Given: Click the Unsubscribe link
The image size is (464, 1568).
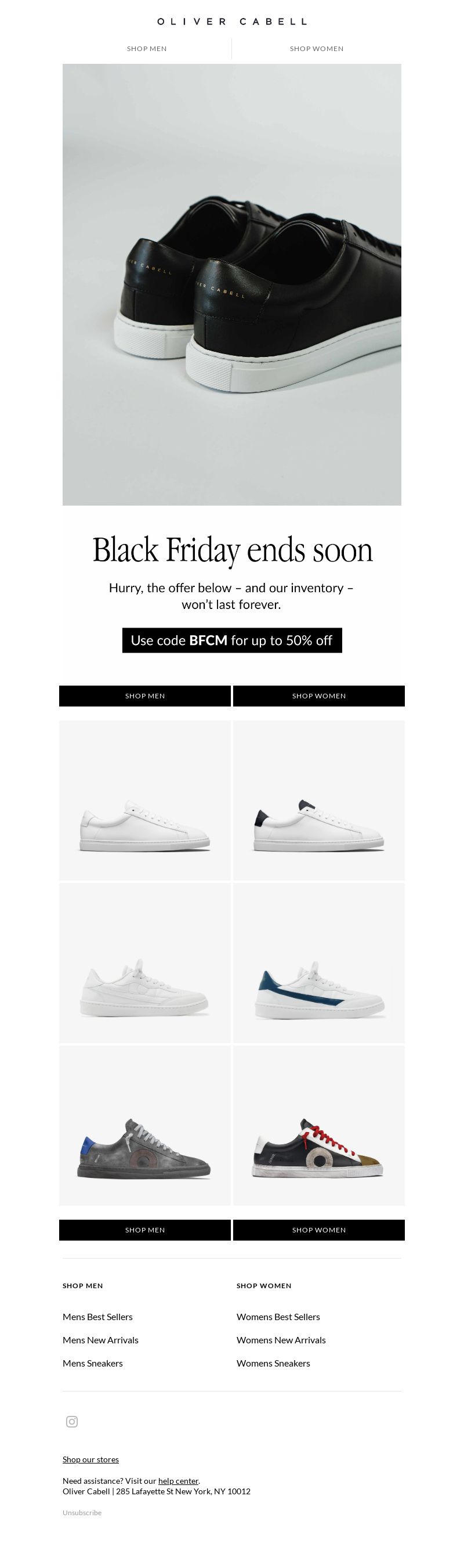Looking at the screenshot, I should coord(82,1513).
